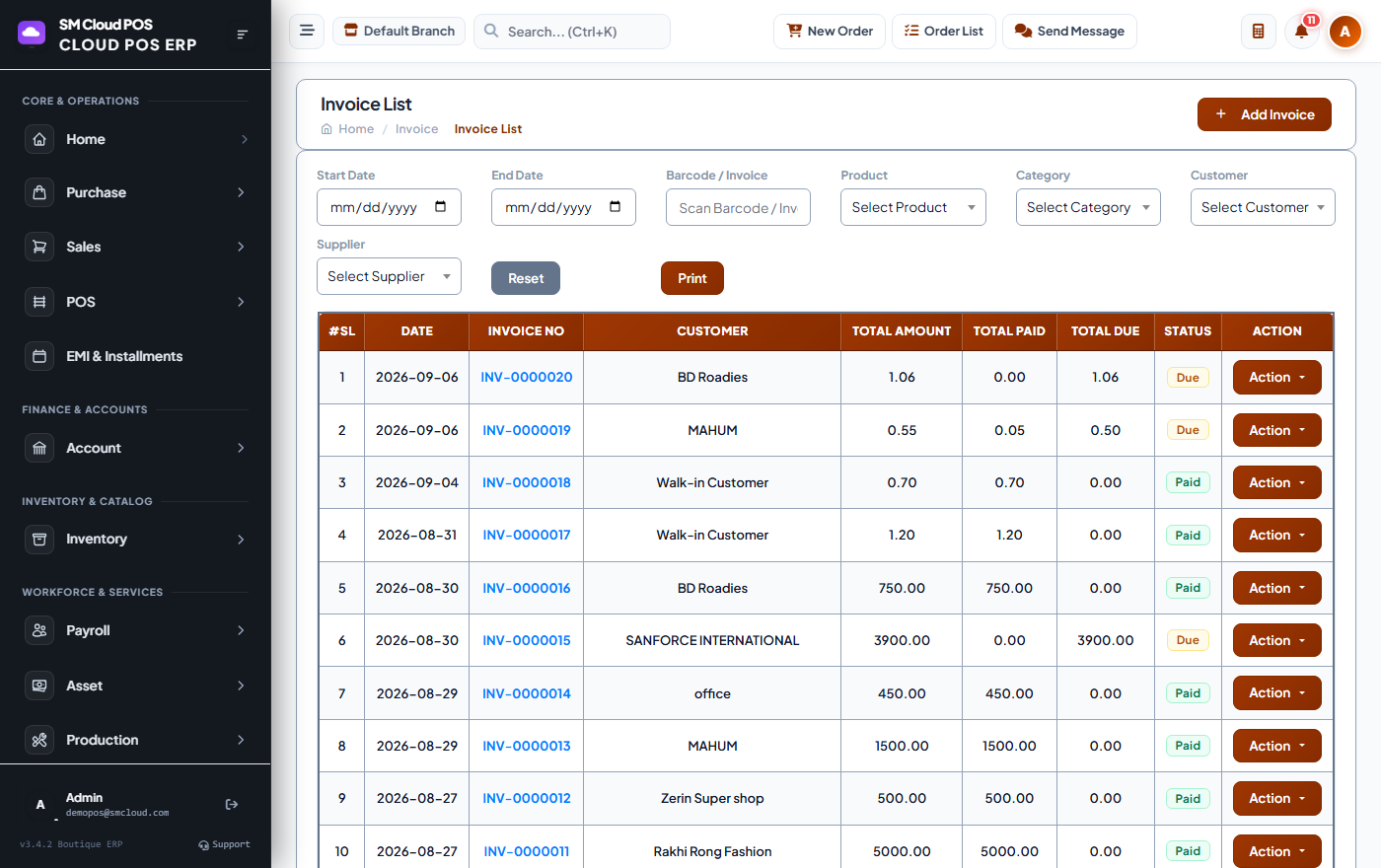
Task: Expand the Production sidebar menu
Action: [x=135, y=740]
